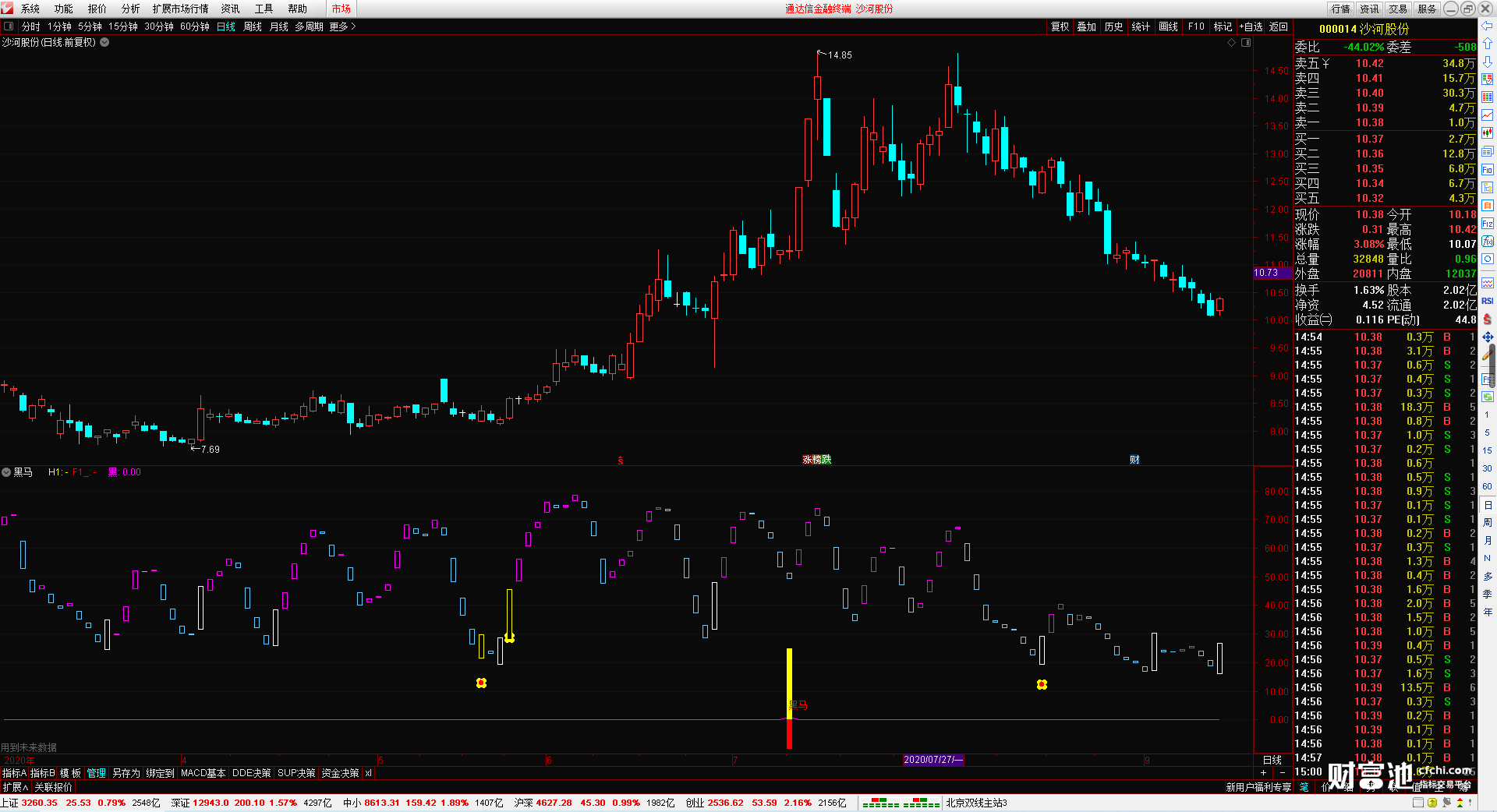Click the list icon in bottom status bar

click(x=1418, y=803)
